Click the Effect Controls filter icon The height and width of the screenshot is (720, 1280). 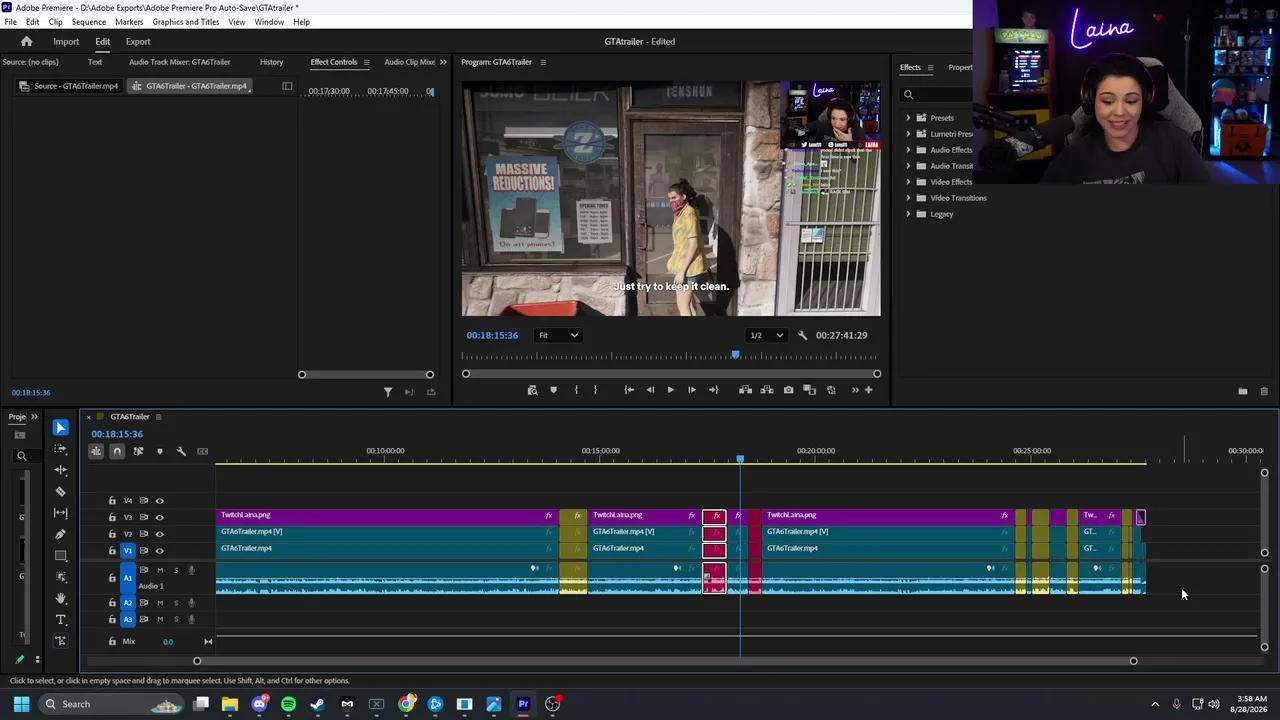tap(388, 392)
